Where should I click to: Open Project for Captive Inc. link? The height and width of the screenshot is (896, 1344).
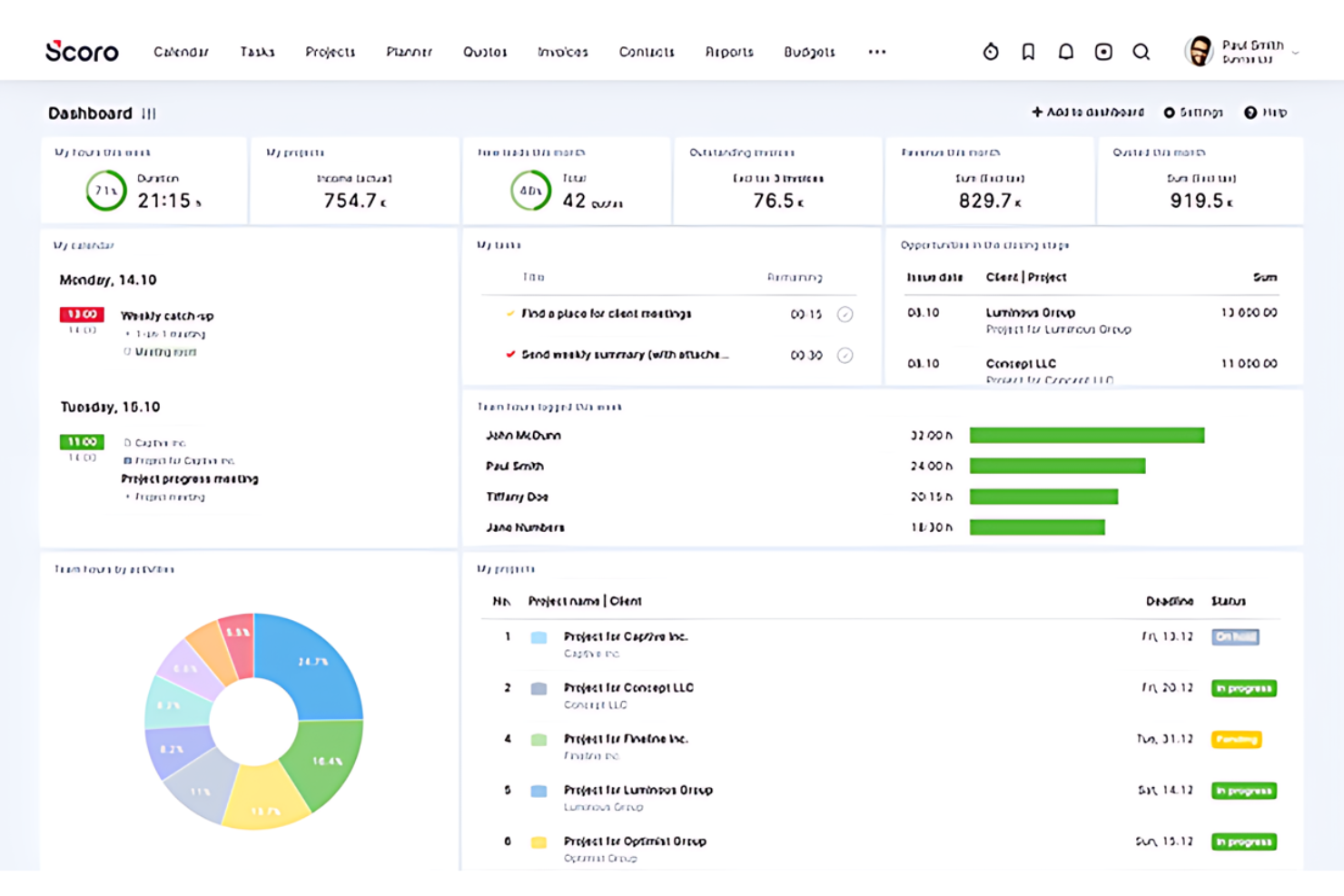pyautogui.click(x=626, y=636)
